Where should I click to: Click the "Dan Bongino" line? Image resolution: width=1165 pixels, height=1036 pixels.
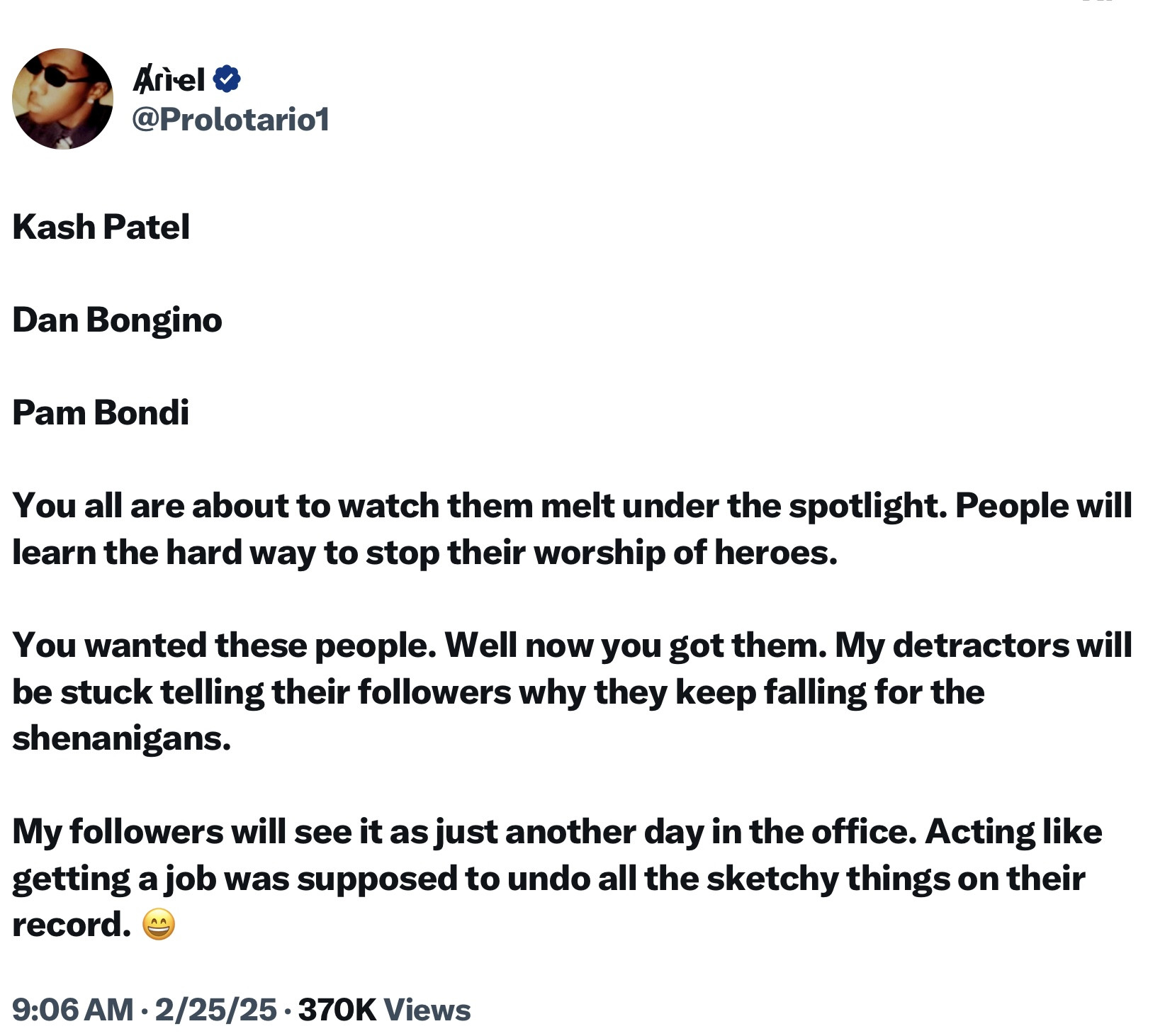tap(118, 320)
